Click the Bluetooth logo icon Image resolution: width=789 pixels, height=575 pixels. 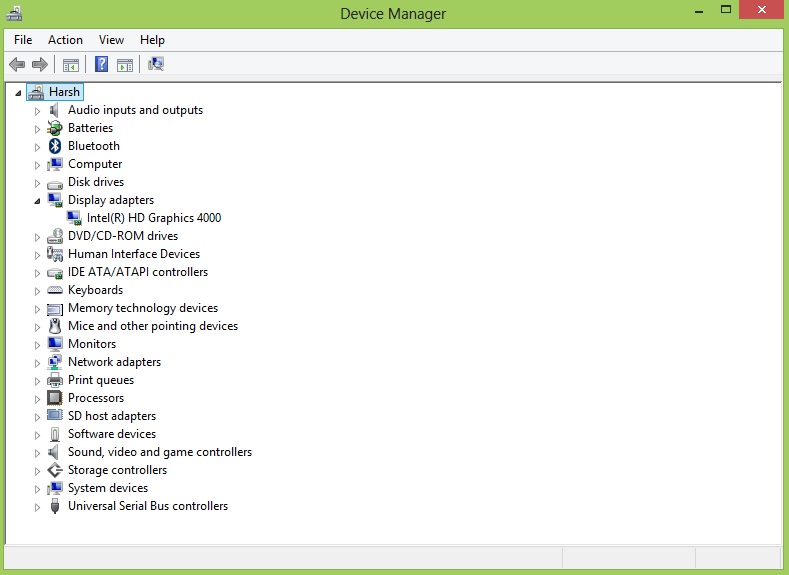click(55, 146)
